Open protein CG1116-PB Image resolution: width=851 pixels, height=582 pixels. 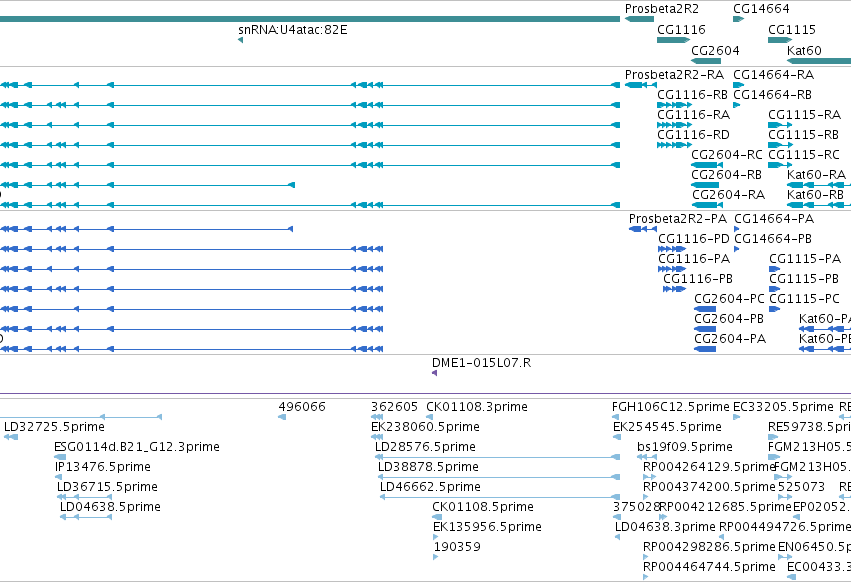point(675,289)
